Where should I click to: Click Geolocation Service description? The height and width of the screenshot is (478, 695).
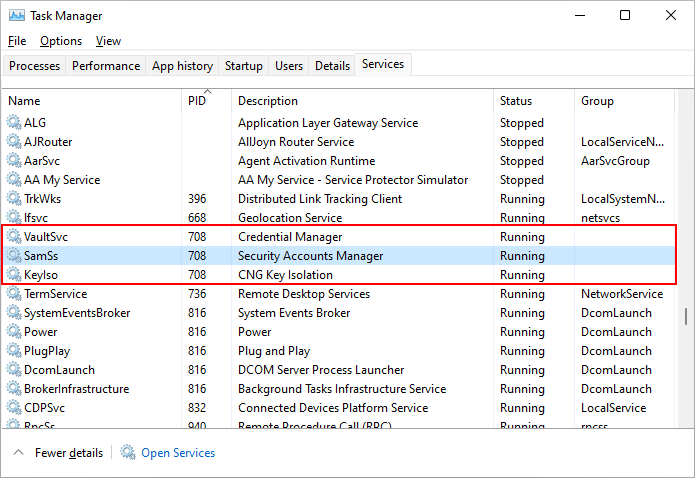(290, 218)
